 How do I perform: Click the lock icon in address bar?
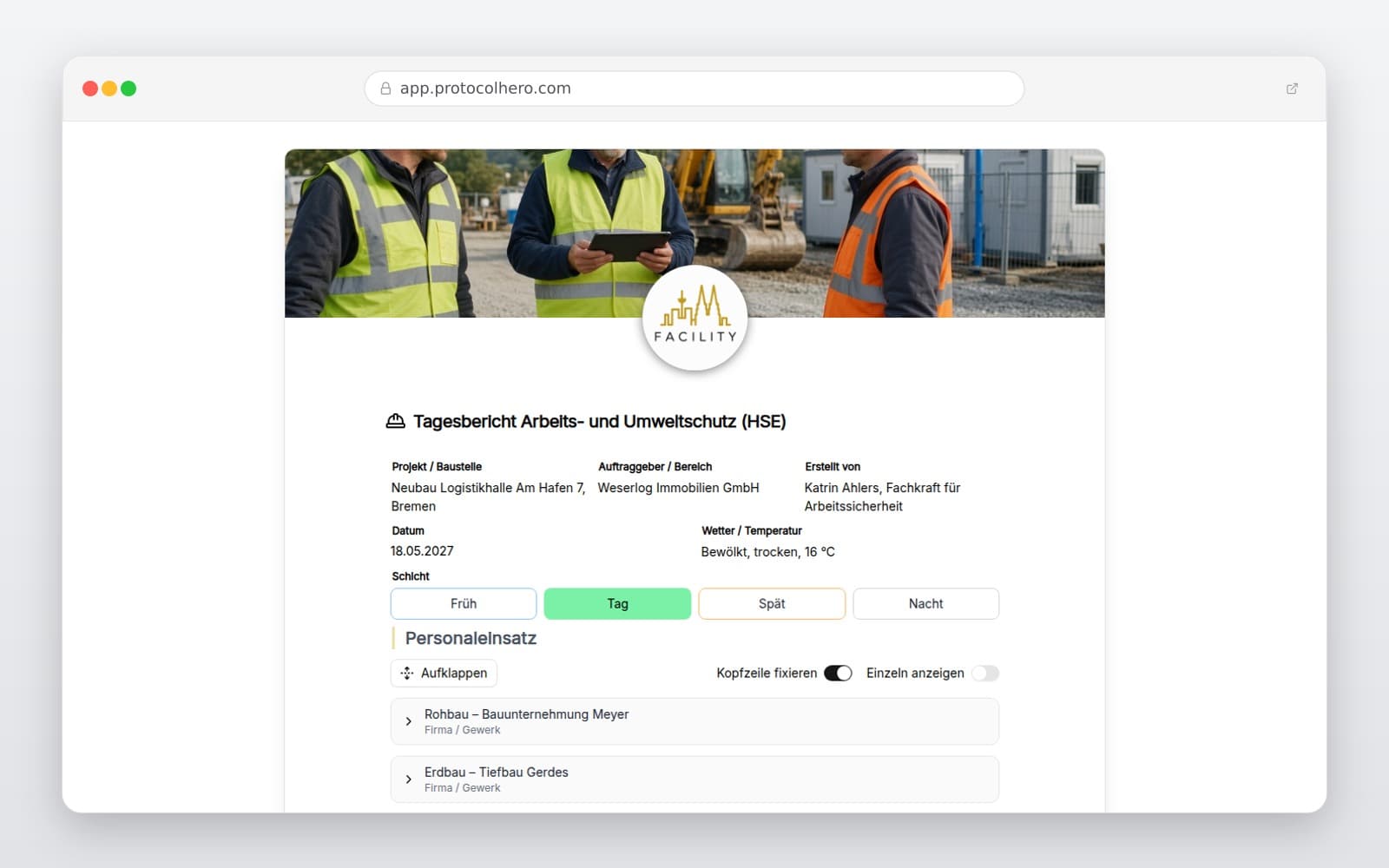(x=385, y=89)
